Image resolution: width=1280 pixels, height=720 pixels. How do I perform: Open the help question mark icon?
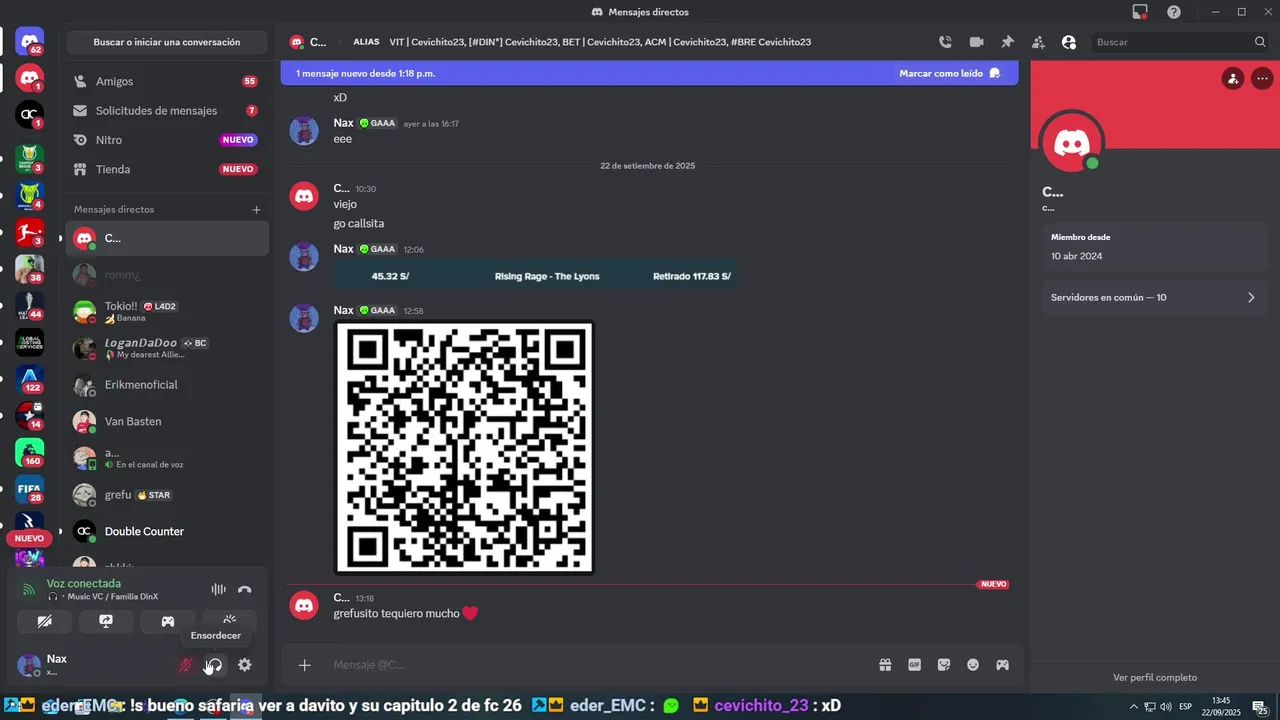click(x=1174, y=12)
